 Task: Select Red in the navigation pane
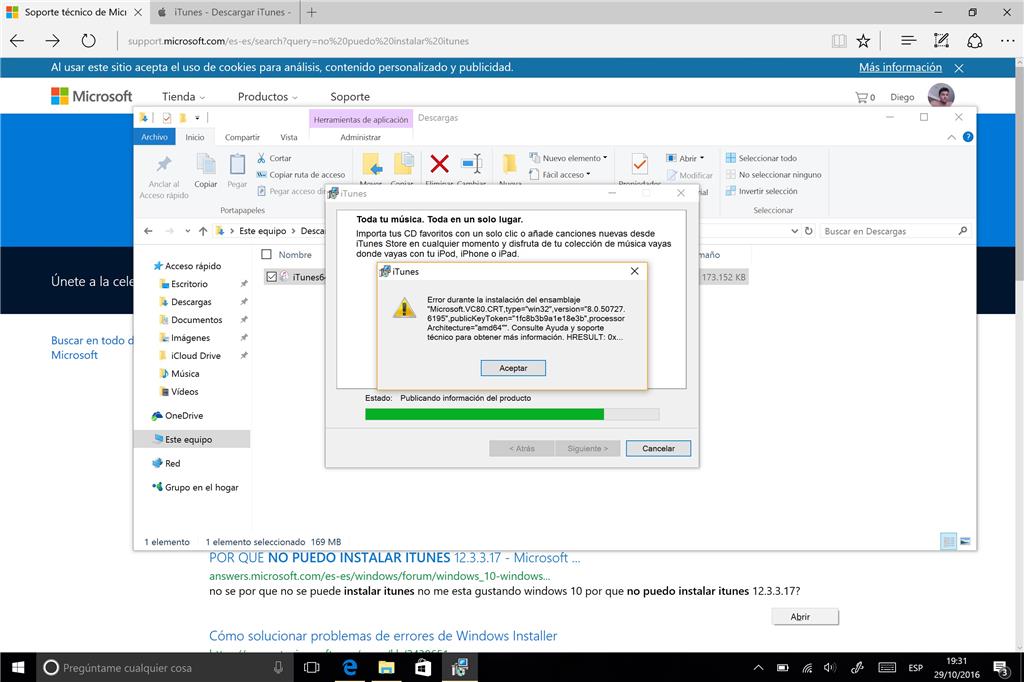[166, 463]
